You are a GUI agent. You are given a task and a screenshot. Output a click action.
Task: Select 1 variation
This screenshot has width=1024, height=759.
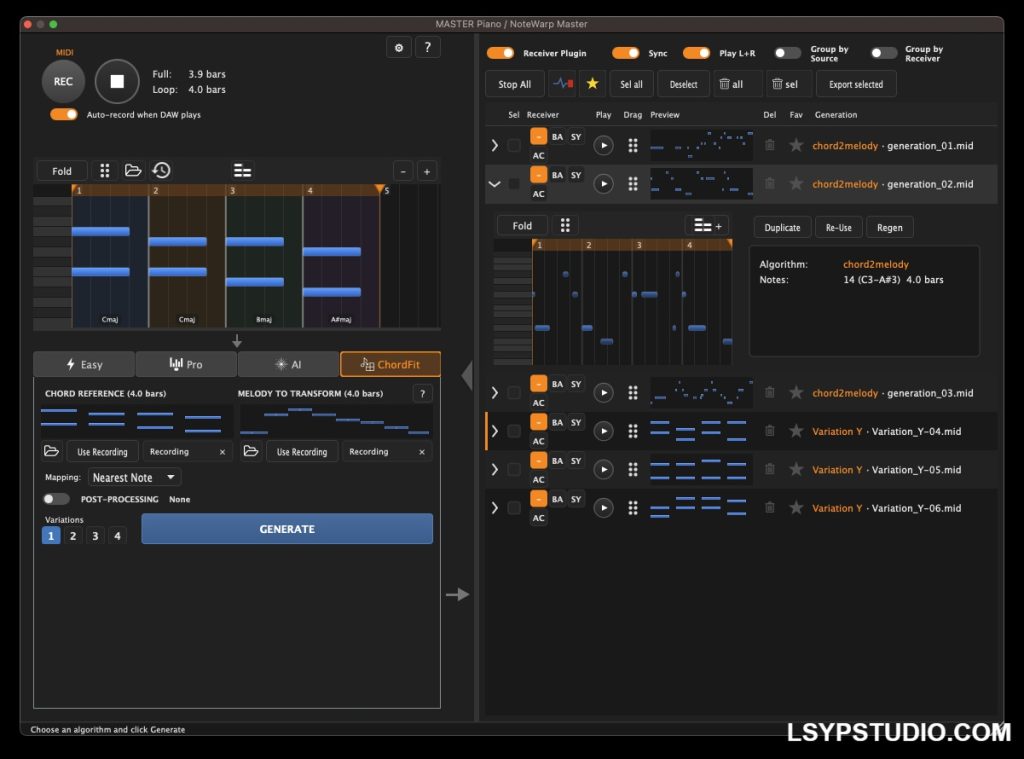tap(51, 536)
